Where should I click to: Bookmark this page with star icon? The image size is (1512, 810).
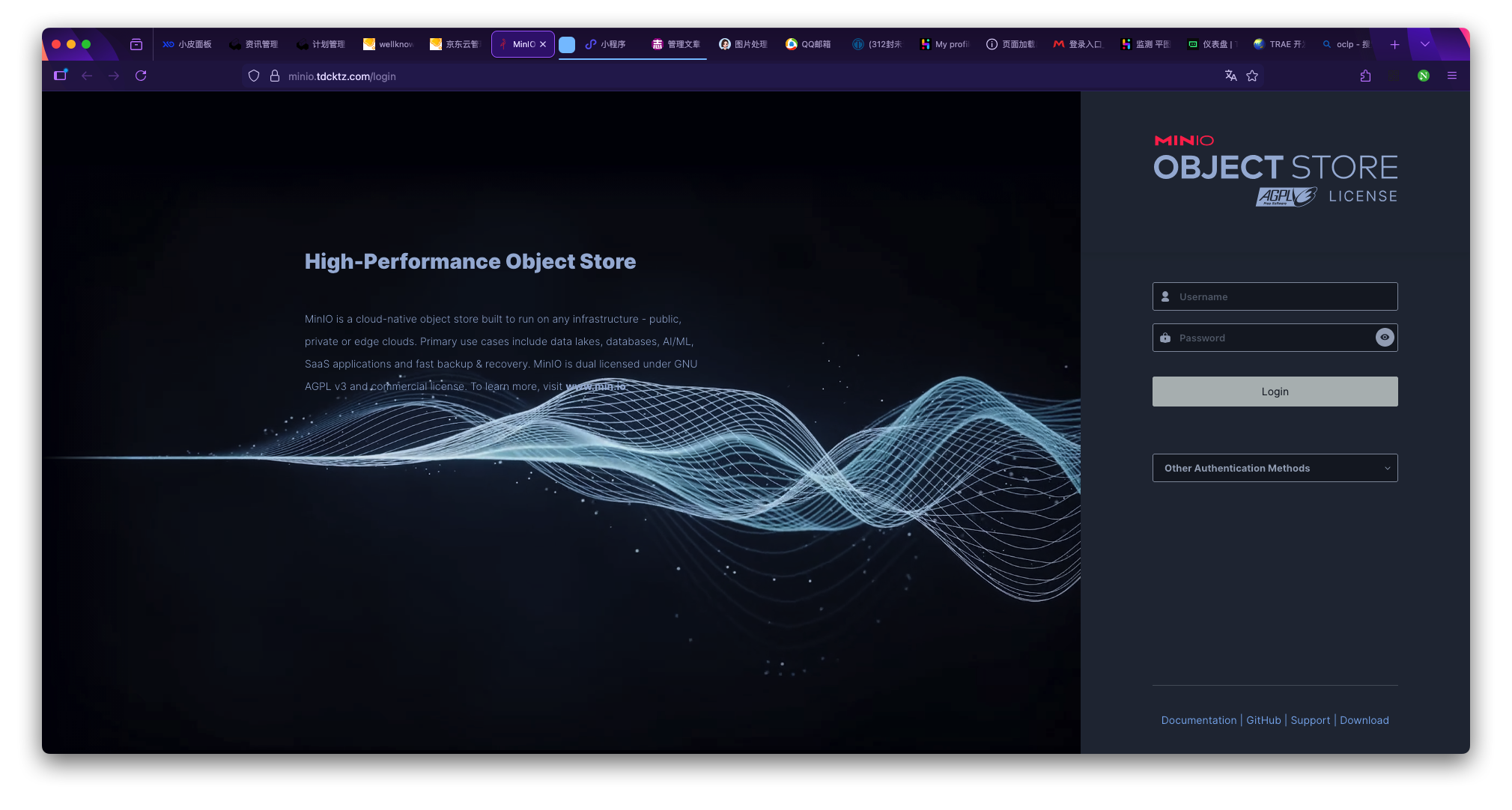pyautogui.click(x=1252, y=76)
